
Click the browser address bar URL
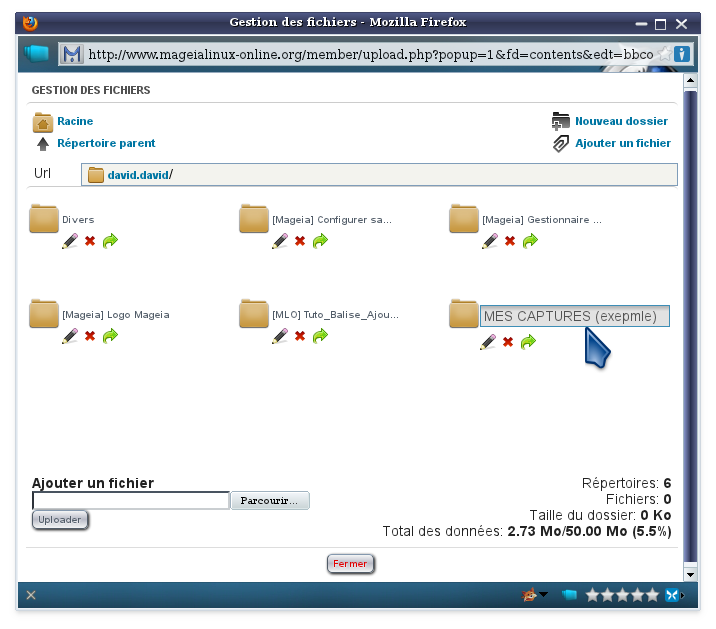click(x=370, y=54)
